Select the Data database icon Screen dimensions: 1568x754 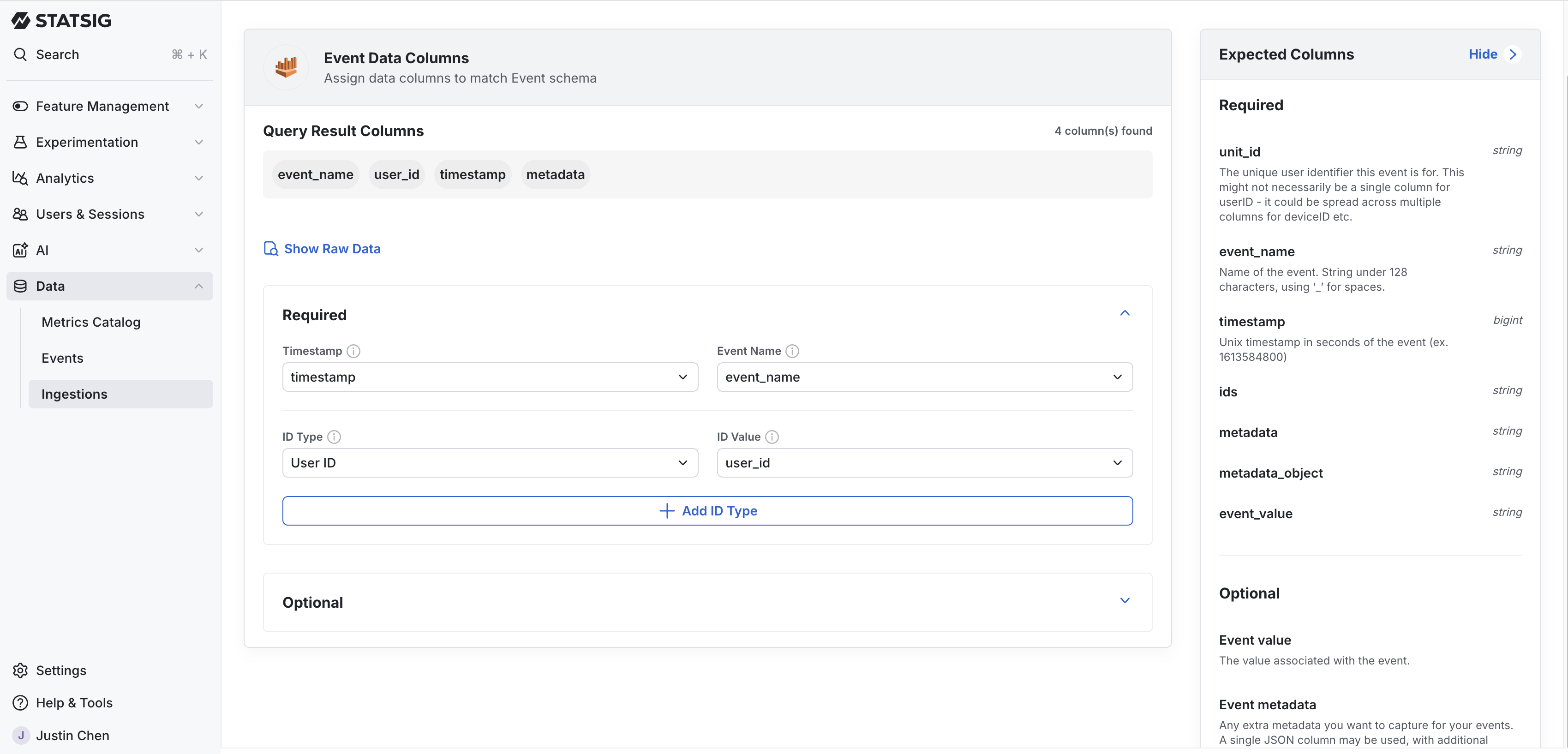20,286
